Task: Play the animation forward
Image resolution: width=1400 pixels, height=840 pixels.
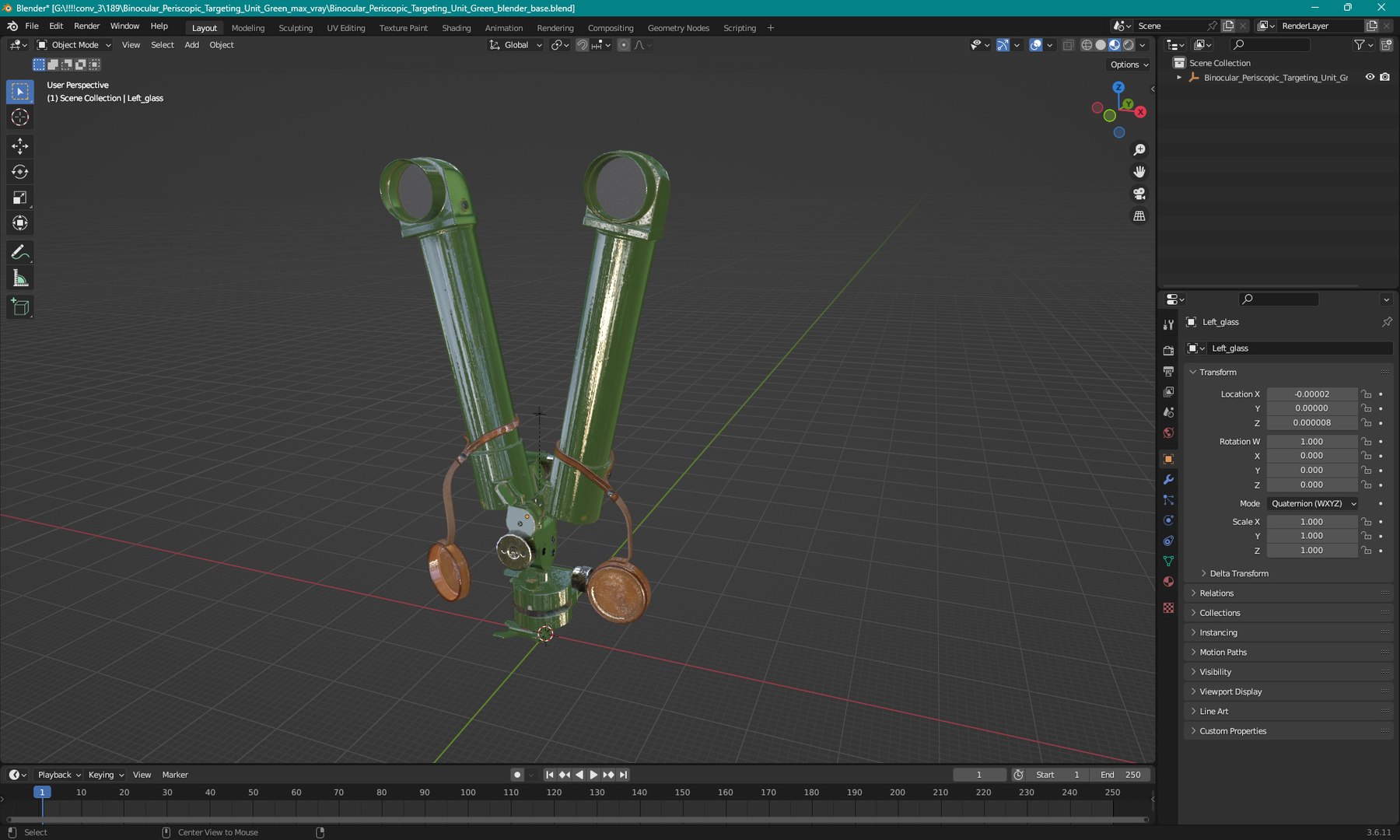Action: tap(593, 775)
